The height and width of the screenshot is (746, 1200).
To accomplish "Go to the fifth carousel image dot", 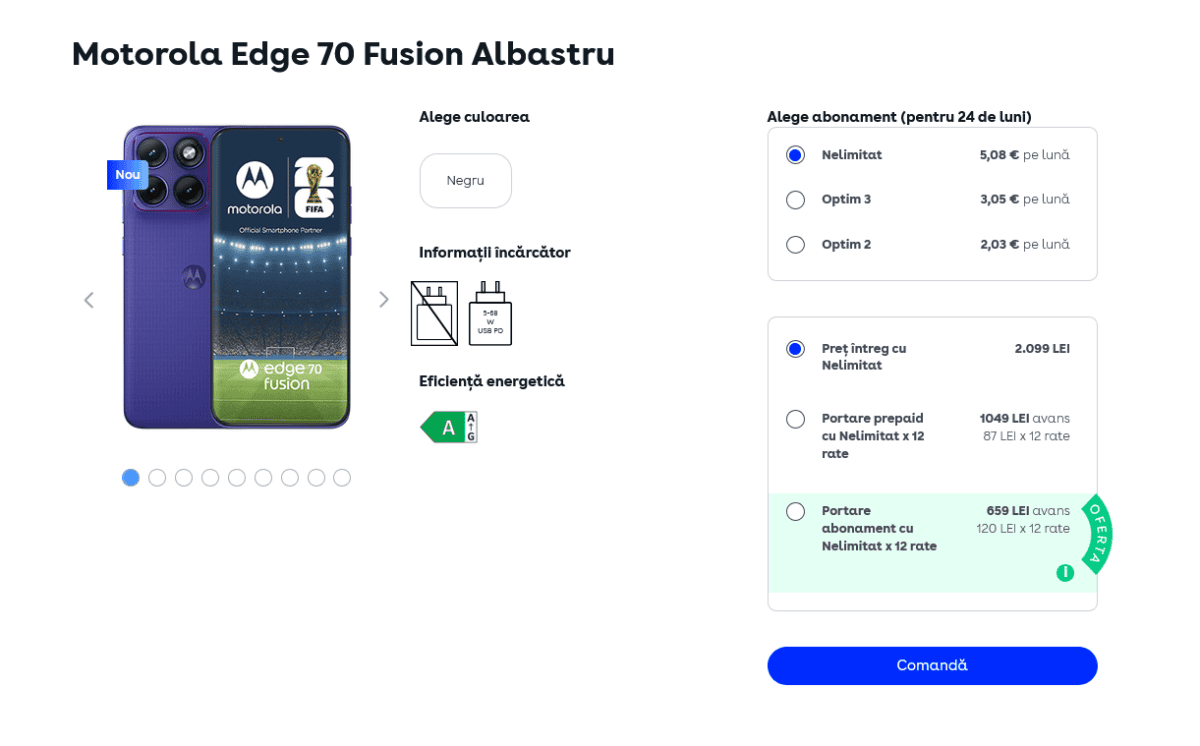I will pyautogui.click(x=237, y=478).
